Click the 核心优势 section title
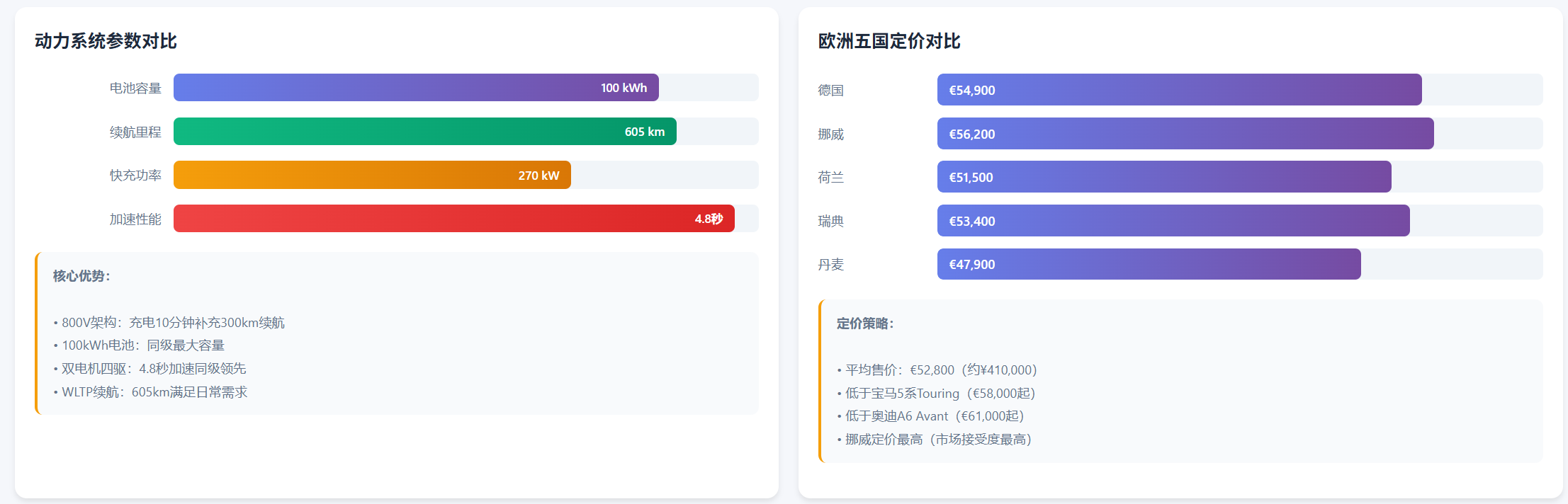The image size is (1568, 504). [x=81, y=276]
